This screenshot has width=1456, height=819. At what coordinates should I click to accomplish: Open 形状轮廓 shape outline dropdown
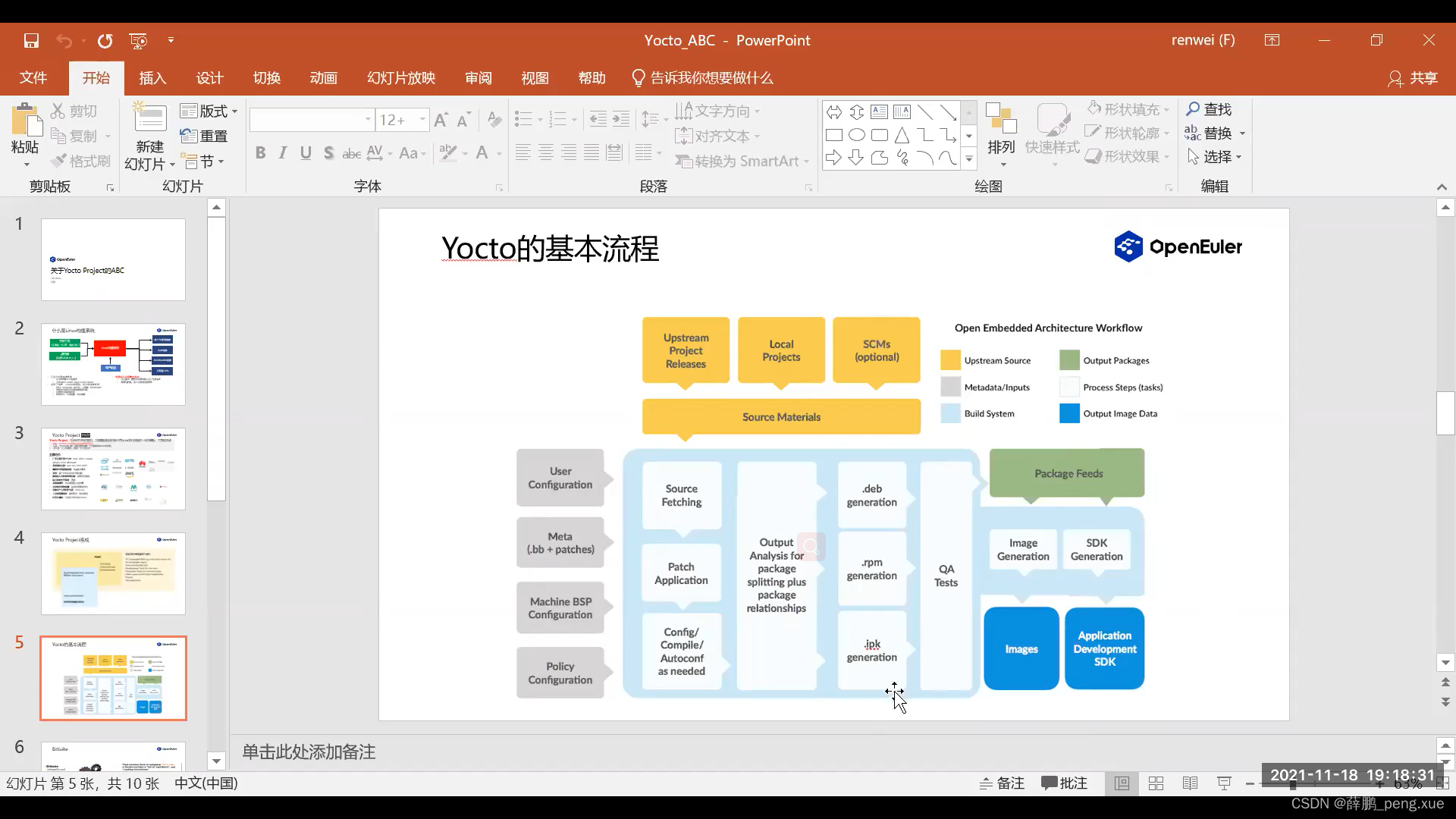point(1128,133)
